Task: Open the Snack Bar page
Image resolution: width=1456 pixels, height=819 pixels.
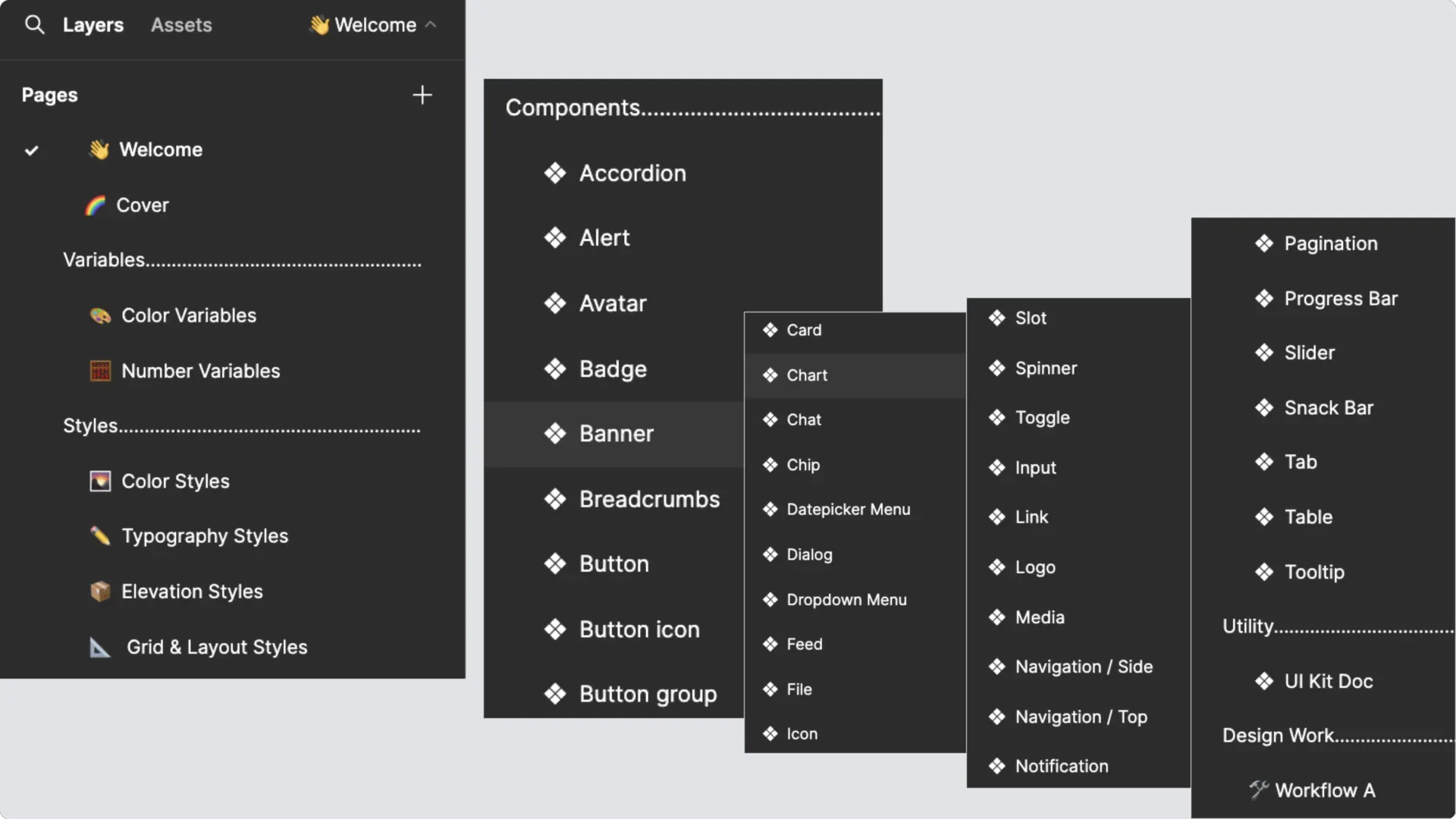Action: [x=1329, y=408]
